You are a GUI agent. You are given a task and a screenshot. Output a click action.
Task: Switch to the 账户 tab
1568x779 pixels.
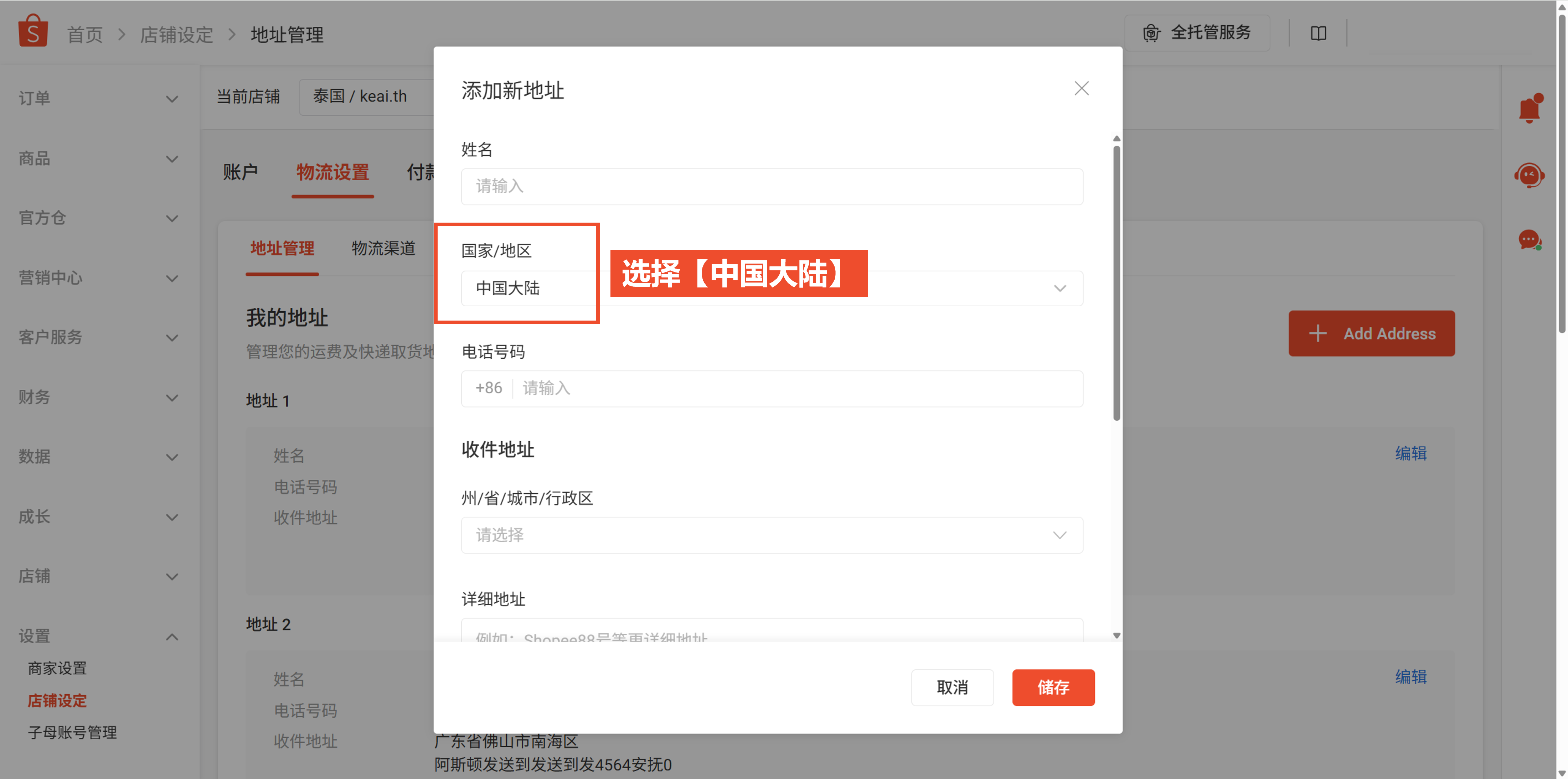(x=241, y=172)
